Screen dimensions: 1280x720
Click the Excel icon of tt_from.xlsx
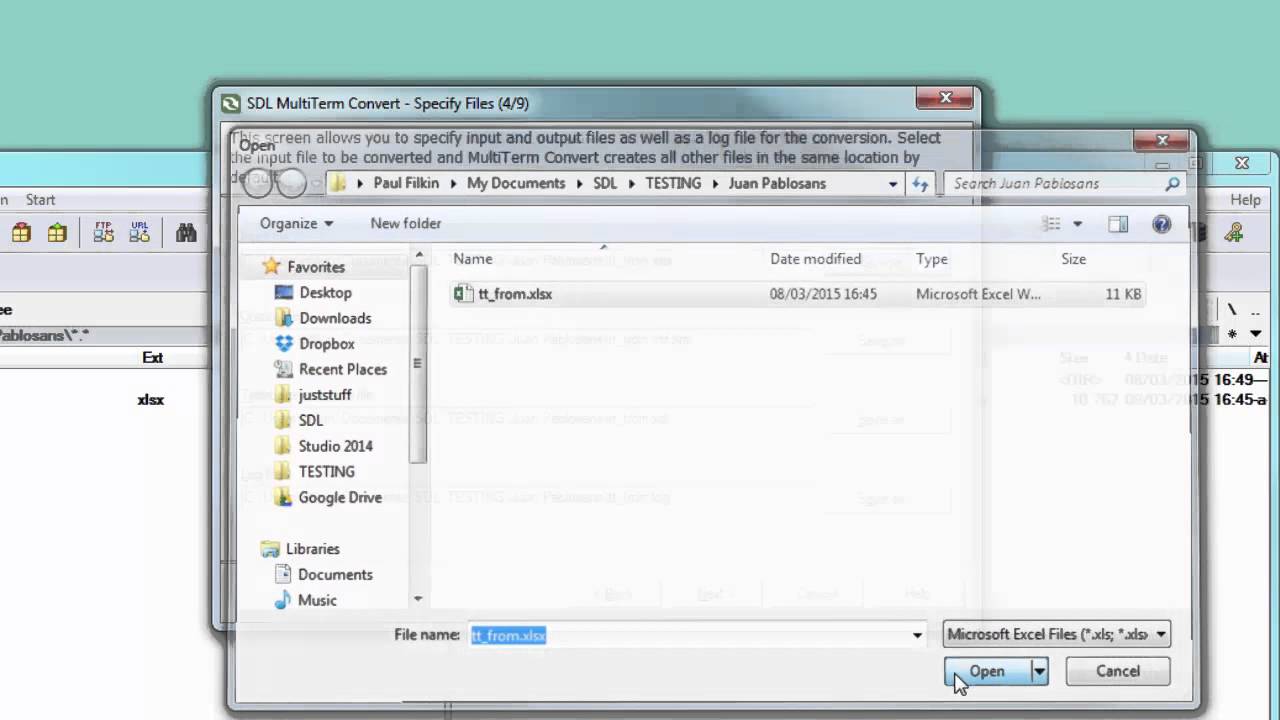pyautogui.click(x=462, y=294)
